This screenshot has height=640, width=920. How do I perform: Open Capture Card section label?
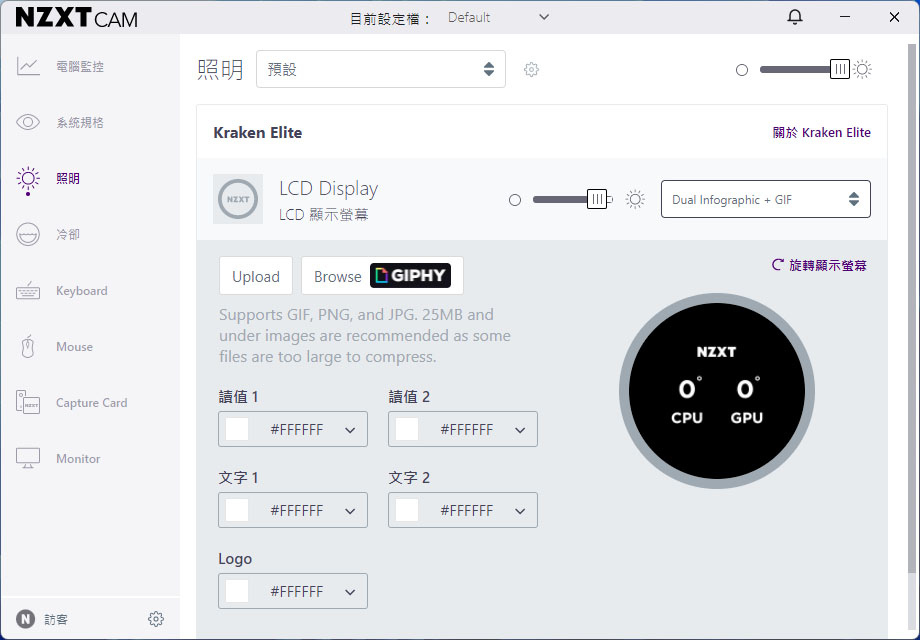pyautogui.click(x=92, y=402)
